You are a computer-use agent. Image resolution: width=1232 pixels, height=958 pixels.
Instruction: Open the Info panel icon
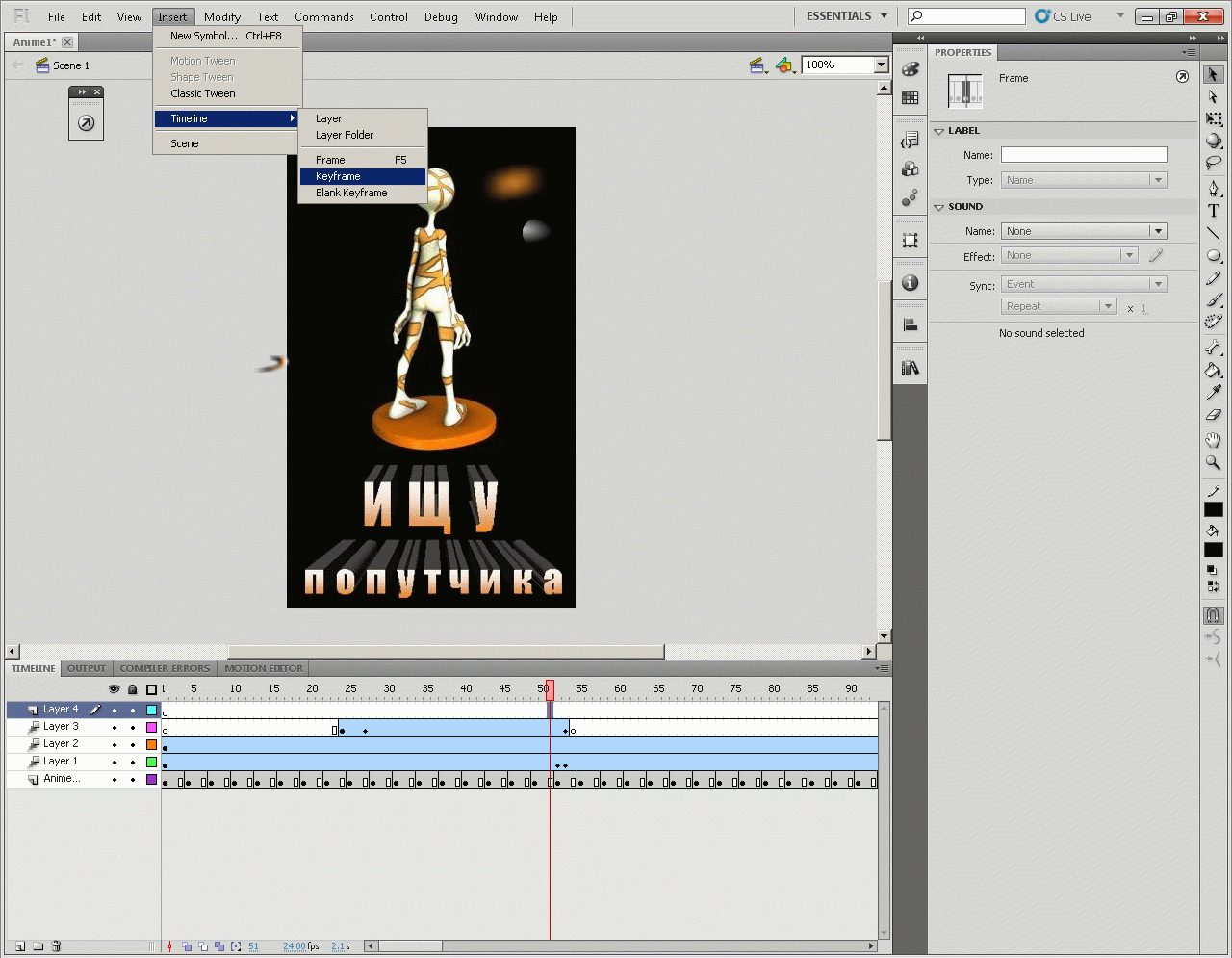(911, 283)
